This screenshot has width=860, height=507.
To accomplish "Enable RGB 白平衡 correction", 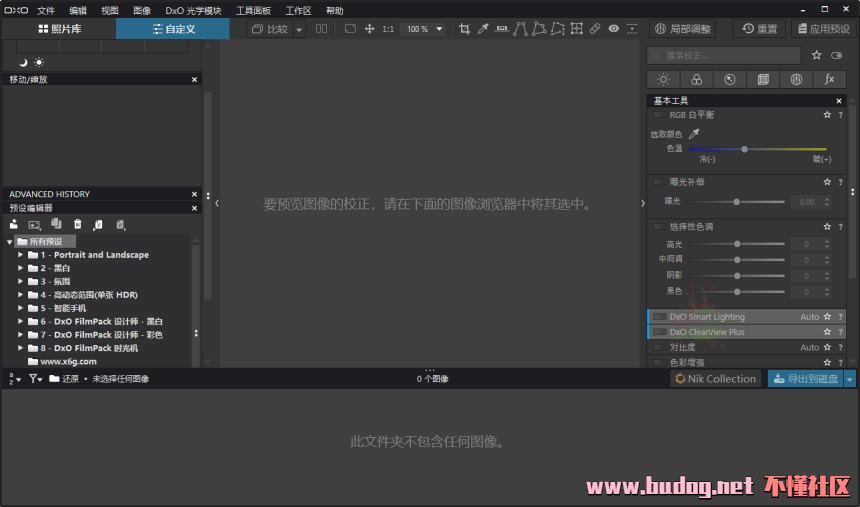I will tap(659, 115).
